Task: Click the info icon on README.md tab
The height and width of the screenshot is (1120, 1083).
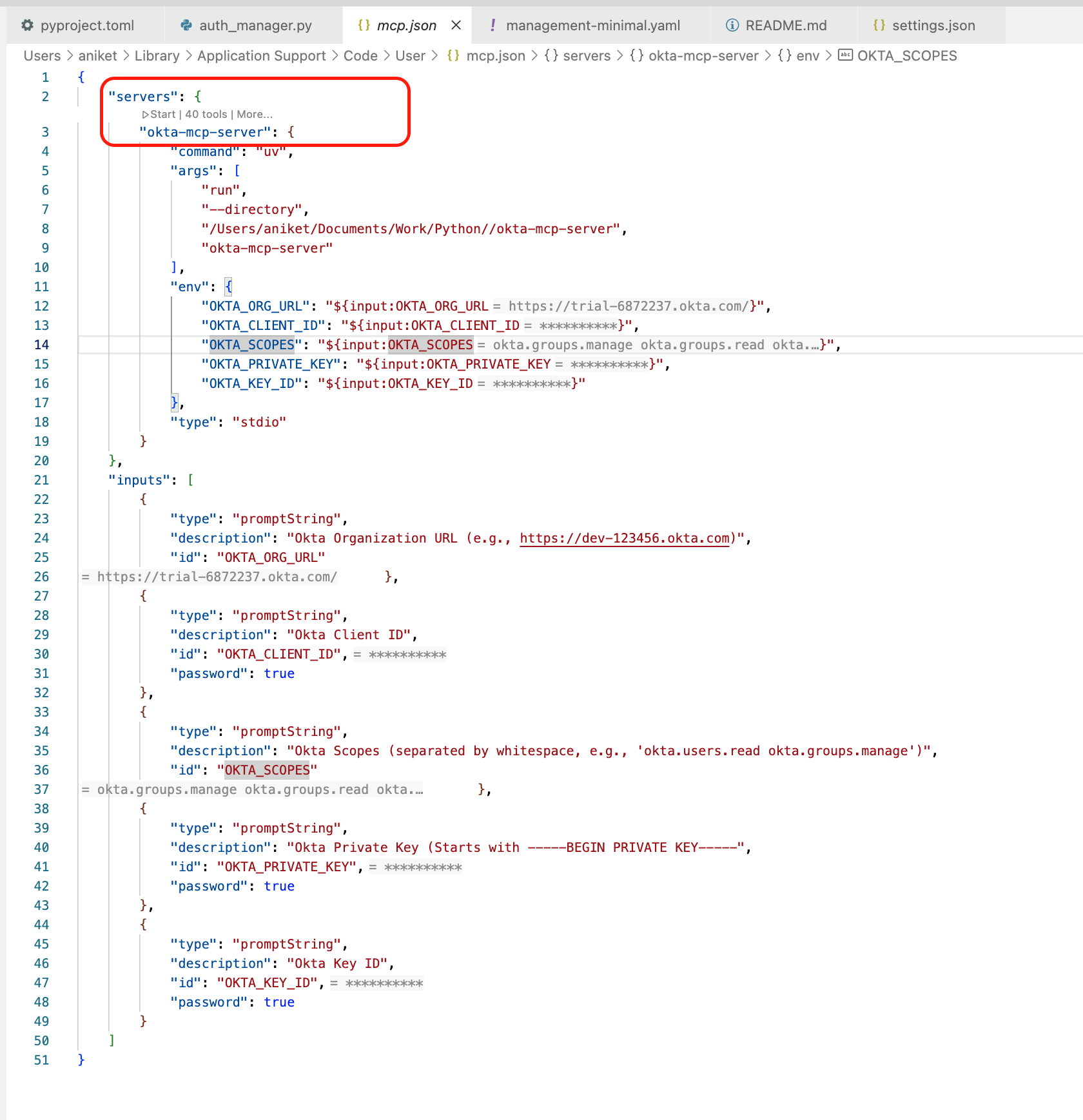Action: (x=732, y=25)
